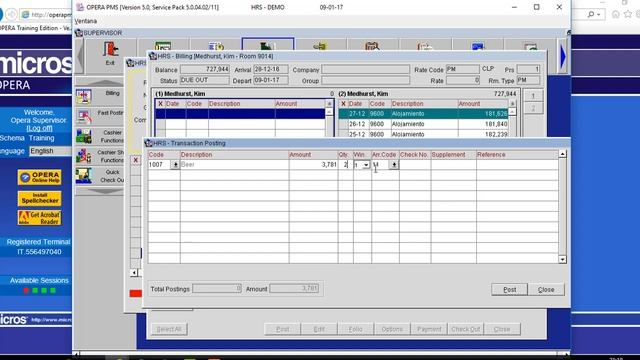
Task: Open the Cashier Functions sidebar icon
Action: point(84,137)
